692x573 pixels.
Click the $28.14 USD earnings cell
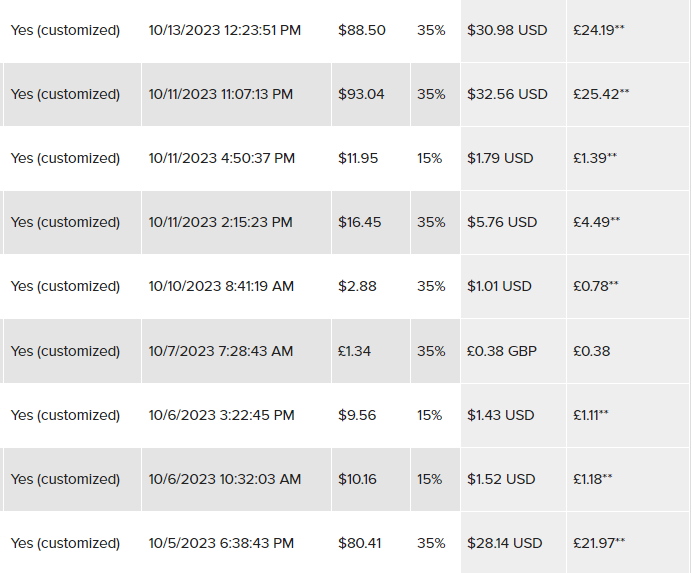504,543
